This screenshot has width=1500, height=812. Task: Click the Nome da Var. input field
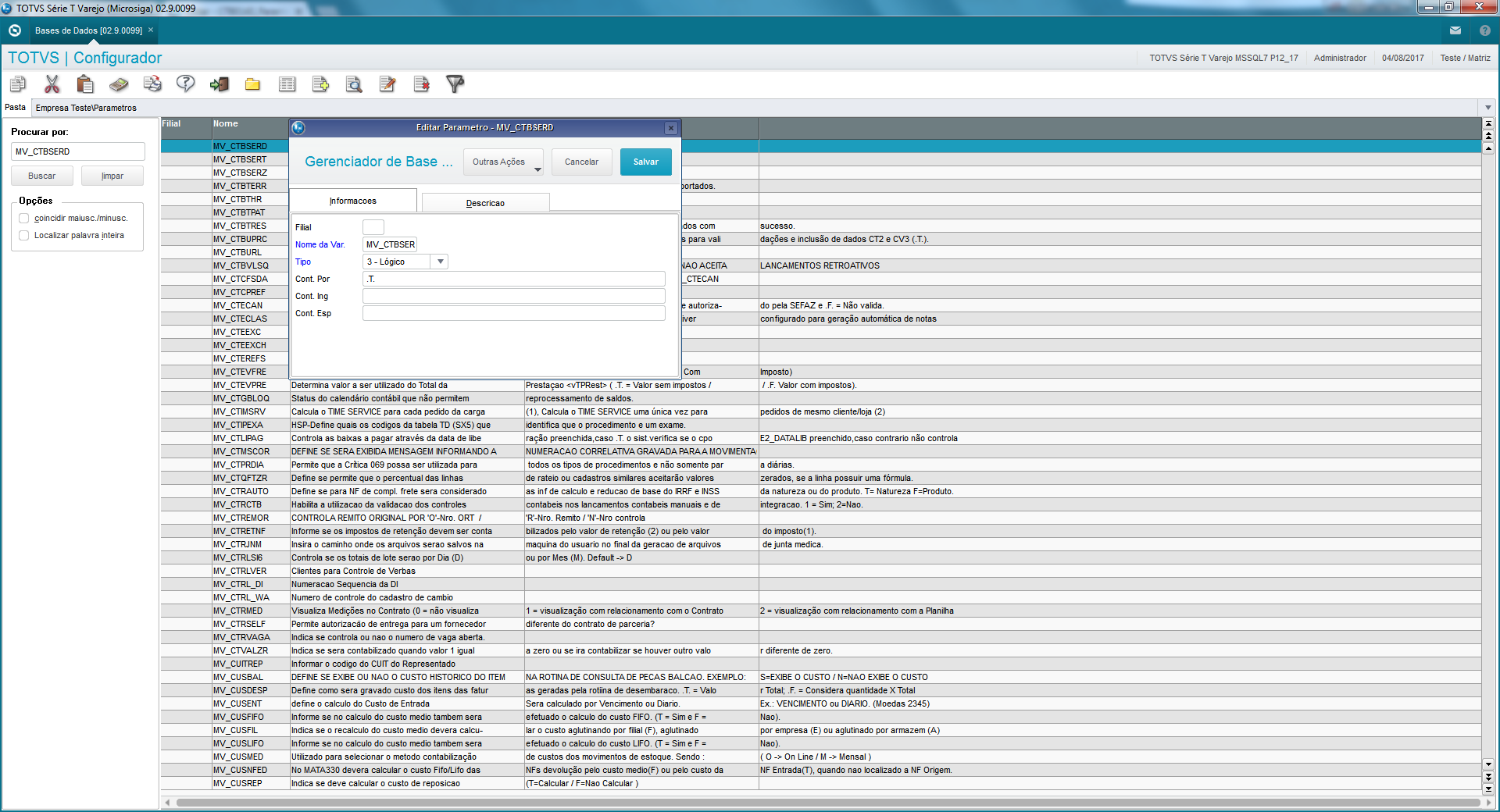click(390, 244)
